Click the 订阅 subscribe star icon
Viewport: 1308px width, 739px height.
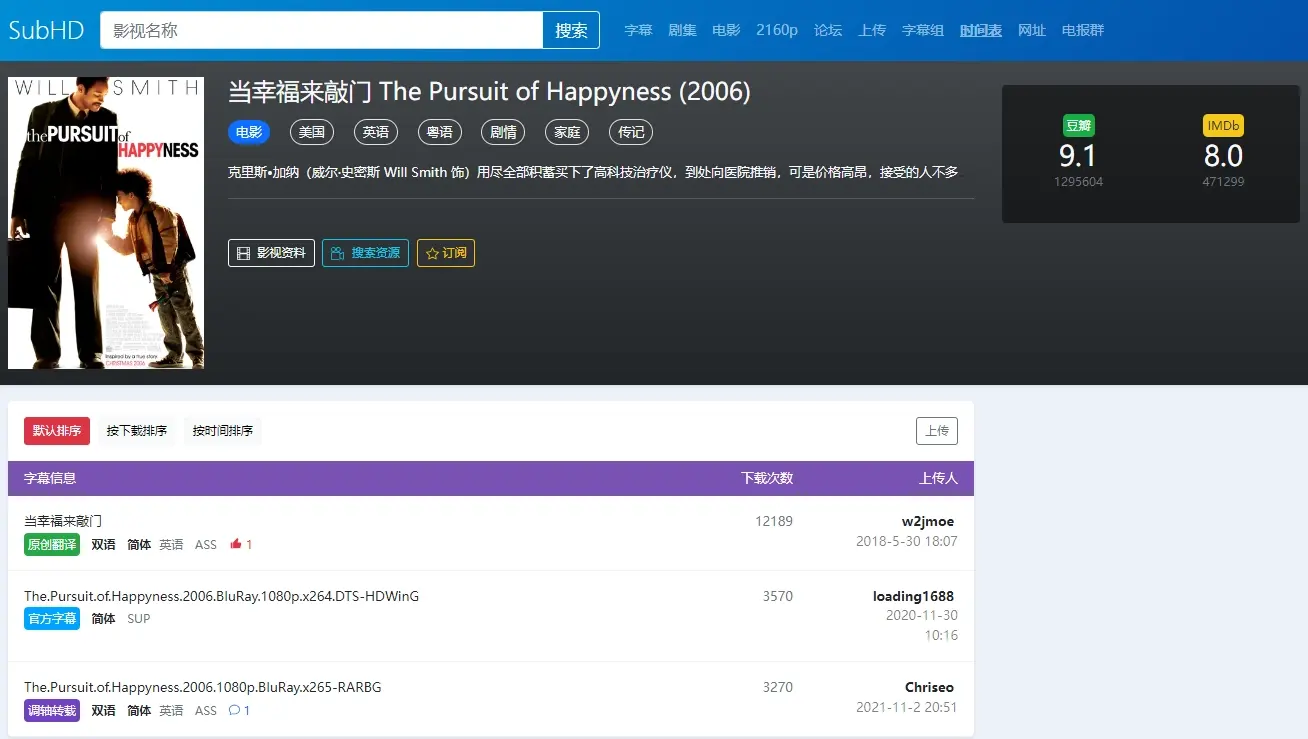[432, 253]
